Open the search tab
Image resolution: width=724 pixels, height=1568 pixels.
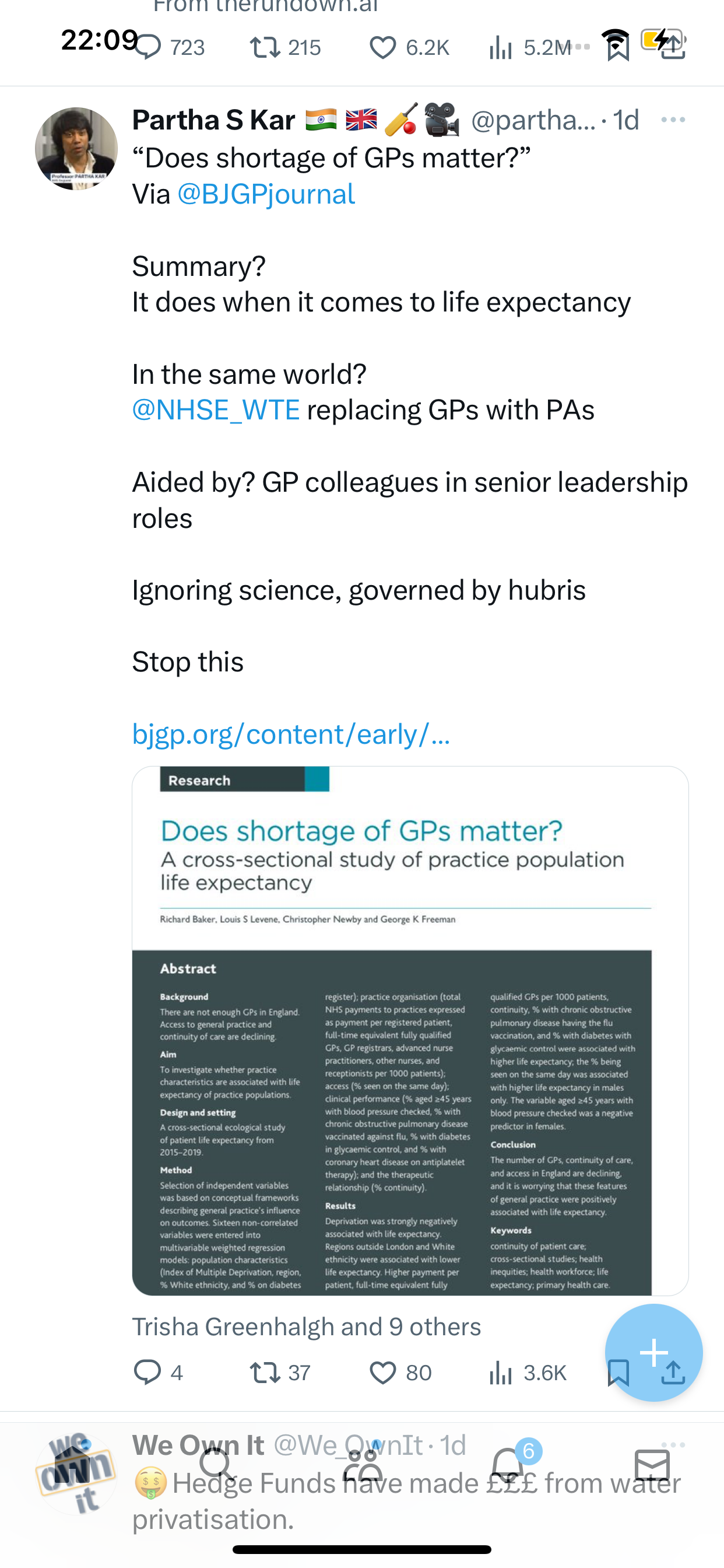coord(216,1464)
